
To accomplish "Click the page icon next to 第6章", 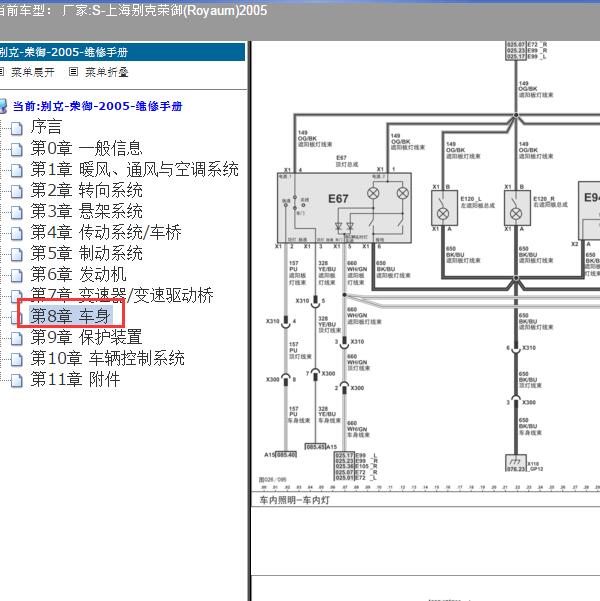I will point(16,276).
